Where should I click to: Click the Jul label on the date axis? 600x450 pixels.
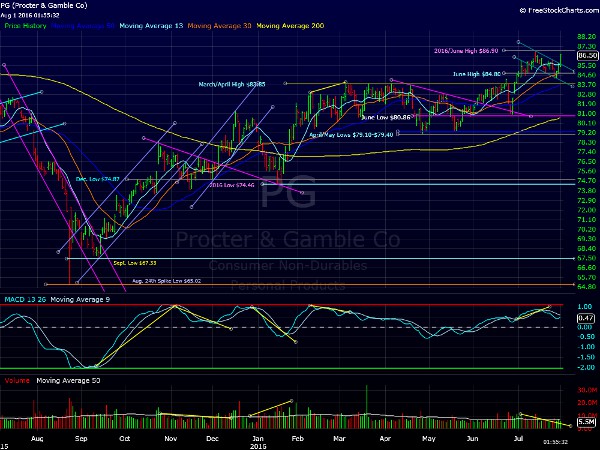[518, 439]
